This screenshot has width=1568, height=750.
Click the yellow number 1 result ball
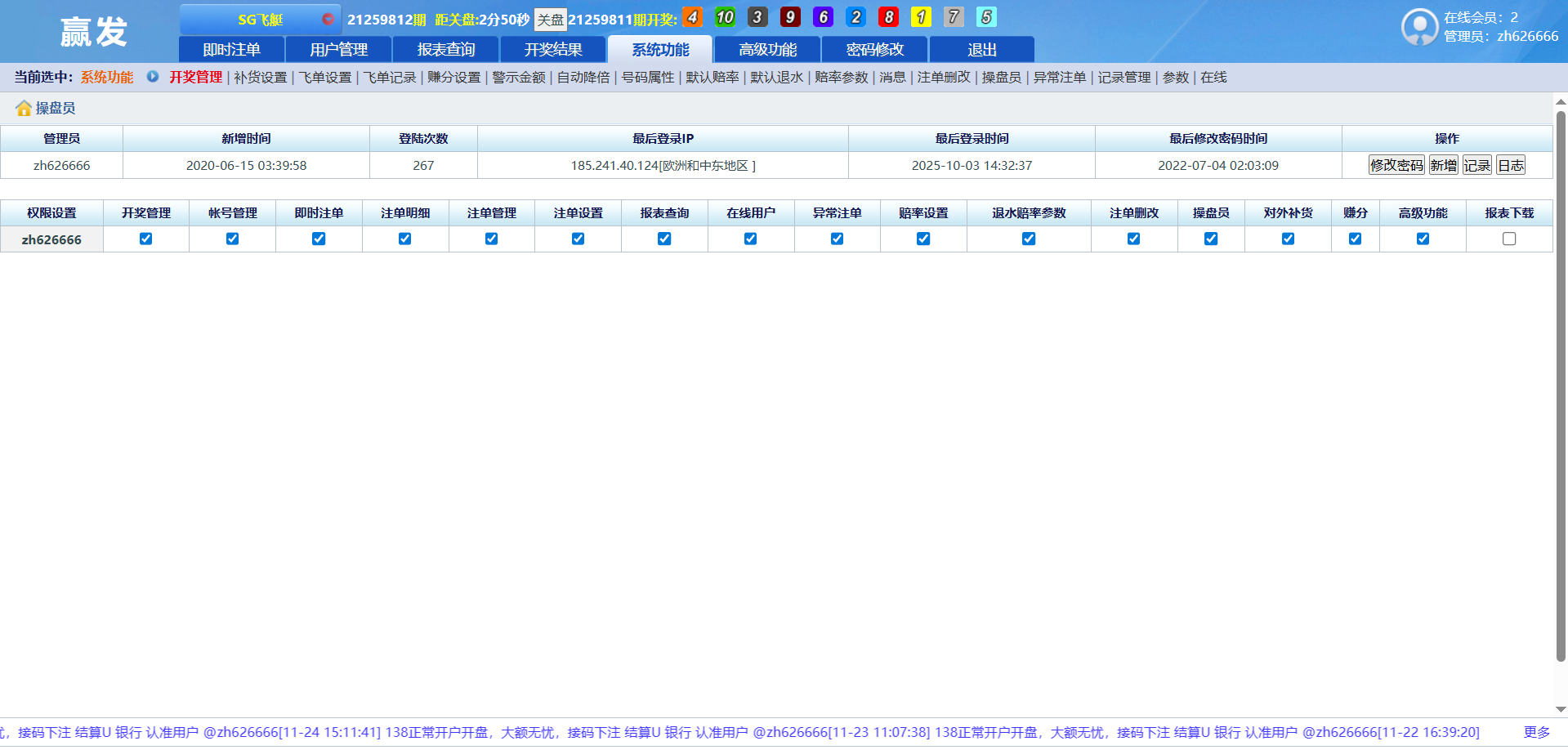click(x=921, y=17)
